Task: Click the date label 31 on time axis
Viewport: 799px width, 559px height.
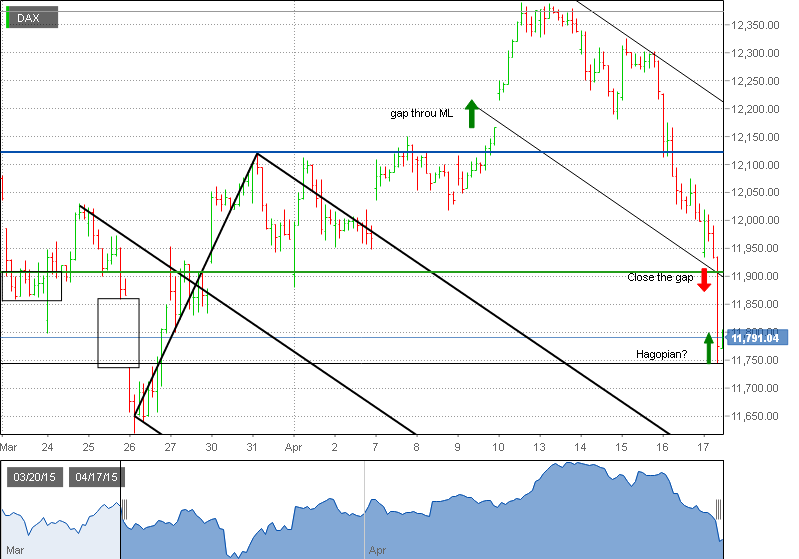Action: (x=252, y=447)
